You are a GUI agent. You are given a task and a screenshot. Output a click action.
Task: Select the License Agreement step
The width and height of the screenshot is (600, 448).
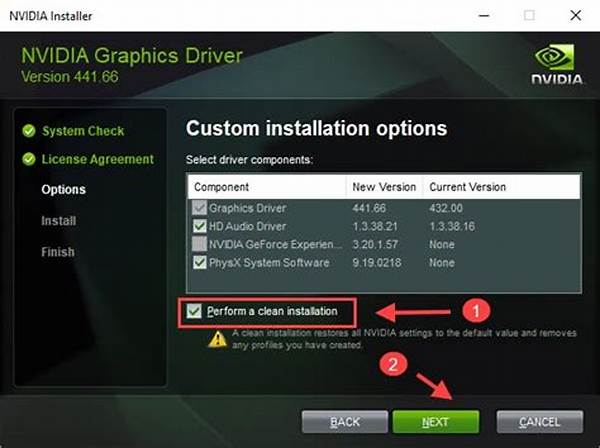(98, 159)
